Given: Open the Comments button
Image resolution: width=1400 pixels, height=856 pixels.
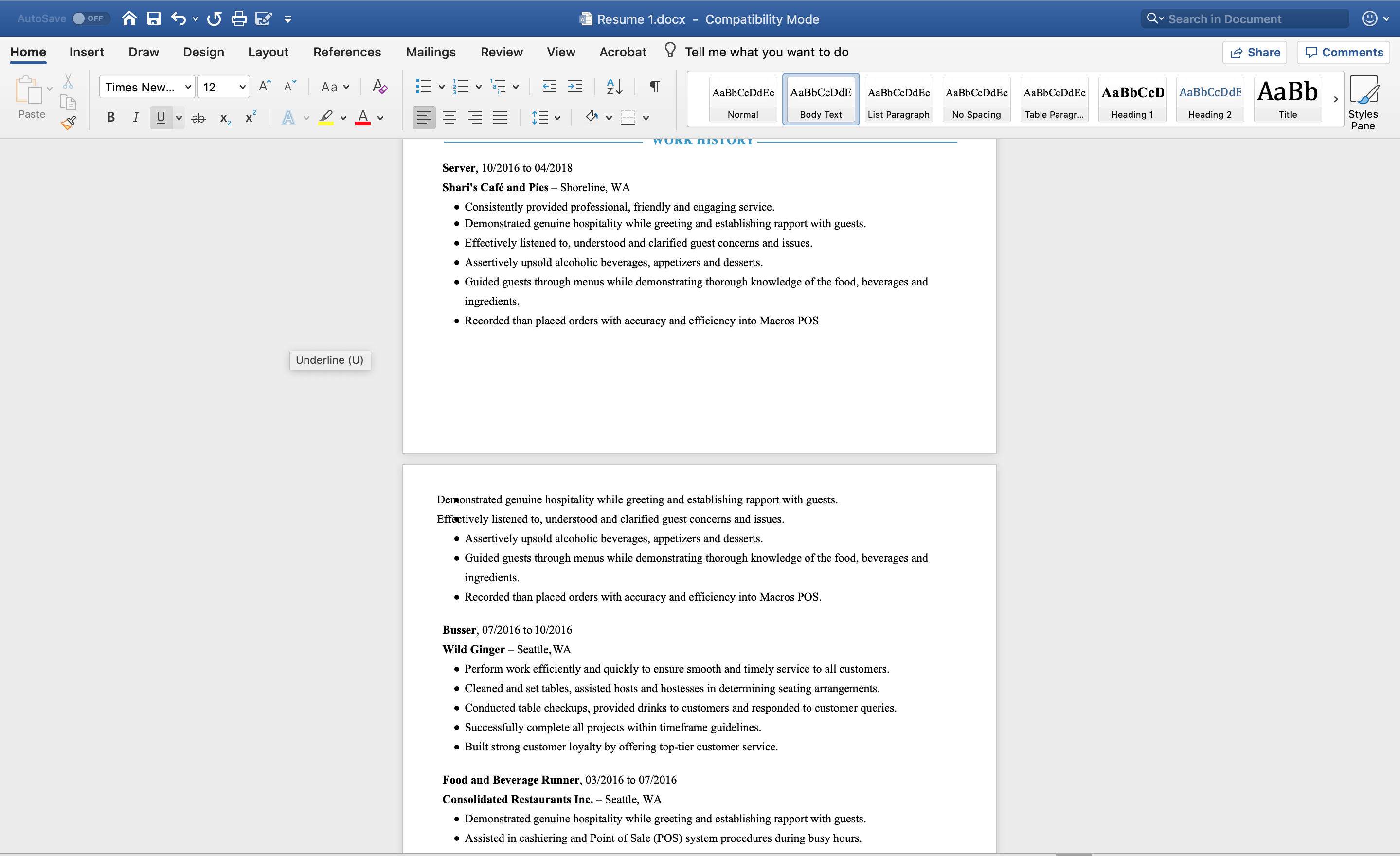Looking at the screenshot, I should pos(1344,52).
